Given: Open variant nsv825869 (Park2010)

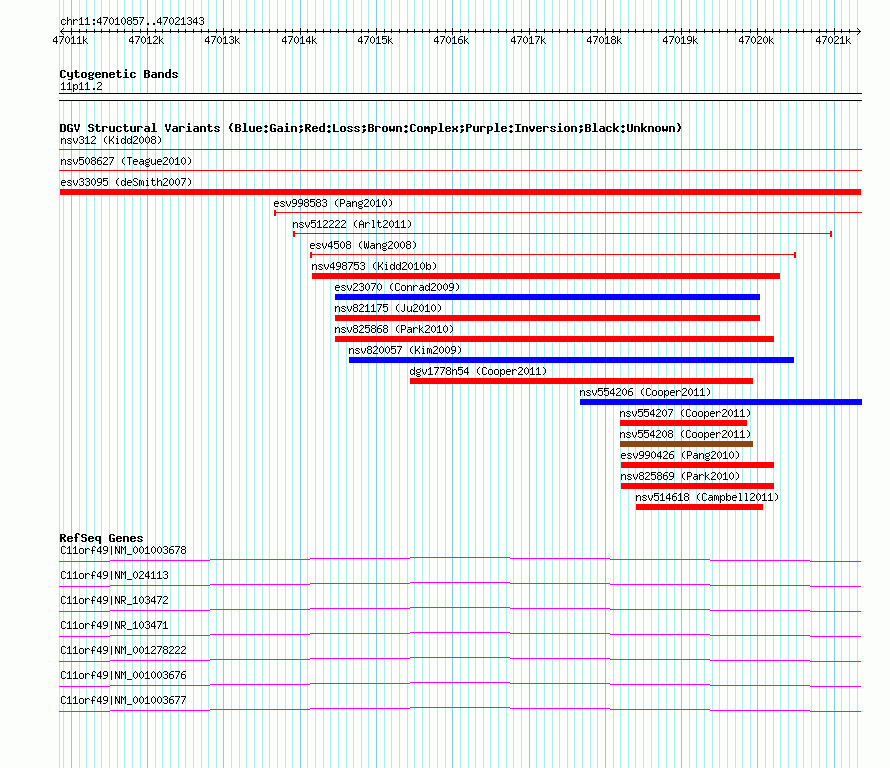Looking at the screenshot, I should pos(680,476).
